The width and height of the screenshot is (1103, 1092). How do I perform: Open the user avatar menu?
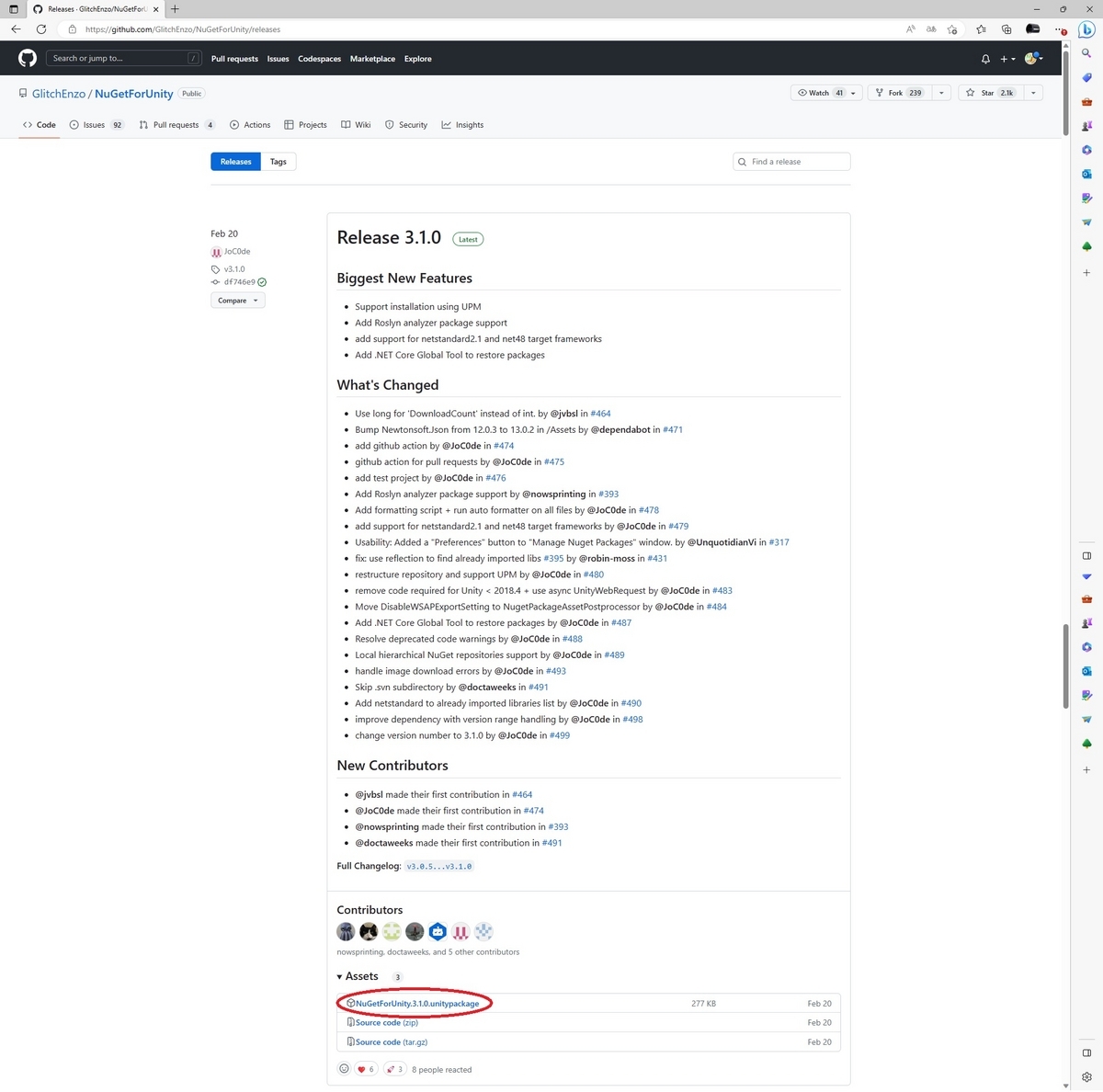[1033, 59]
